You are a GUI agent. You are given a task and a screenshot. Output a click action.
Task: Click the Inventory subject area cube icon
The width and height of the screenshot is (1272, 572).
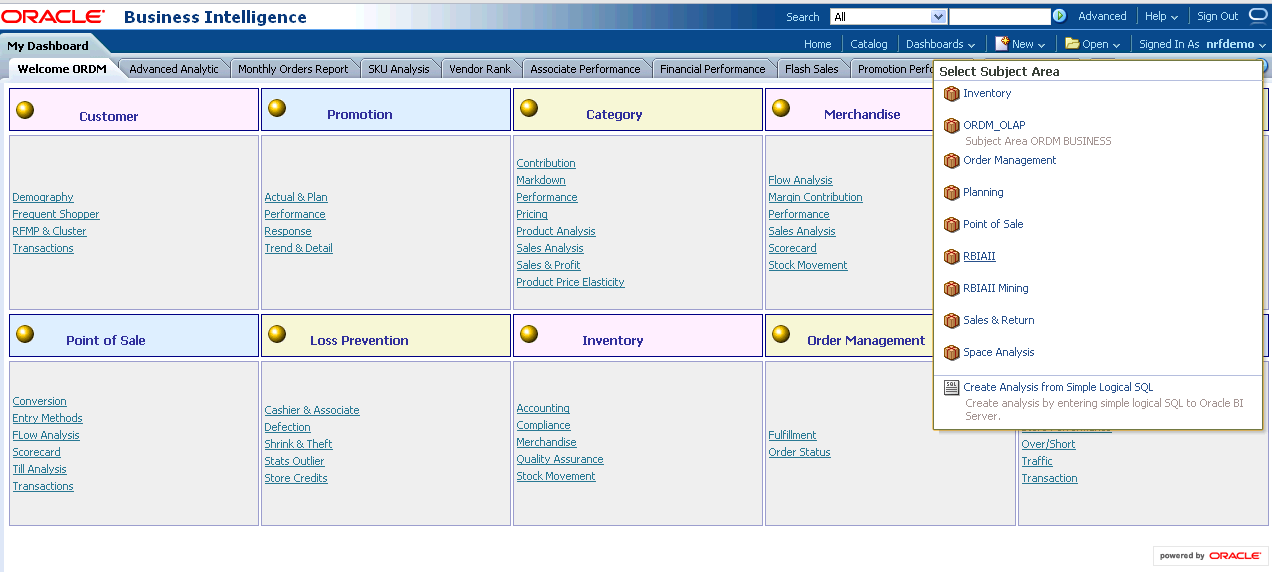click(x=951, y=94)
